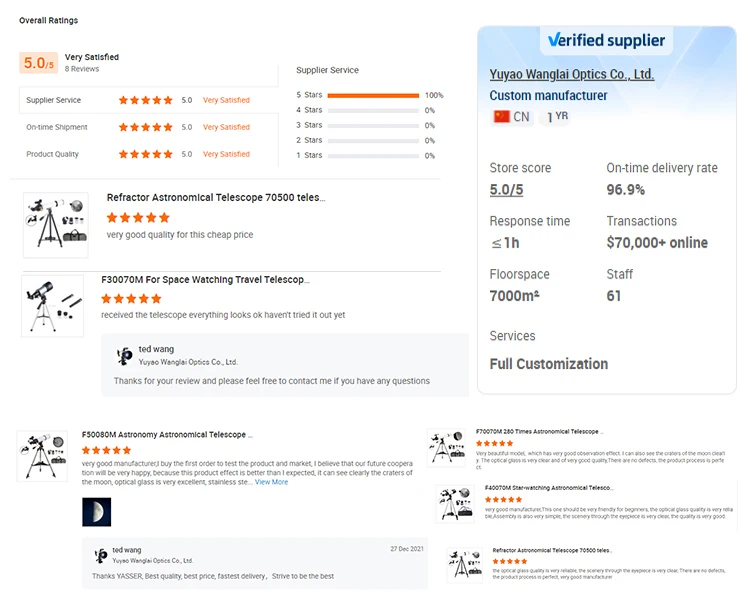
Task: Expand the review with View More
Action: [271, 482]
